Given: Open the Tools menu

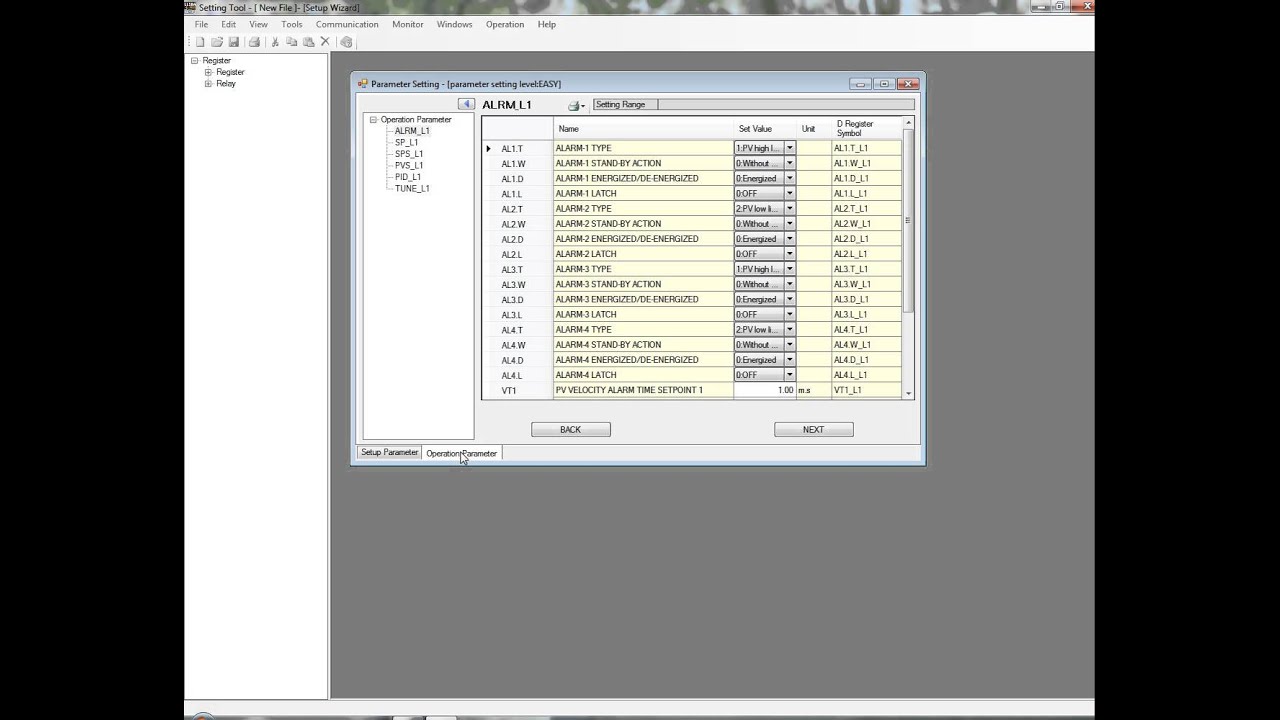Looking at the screenshot, I should coord(292,24).
